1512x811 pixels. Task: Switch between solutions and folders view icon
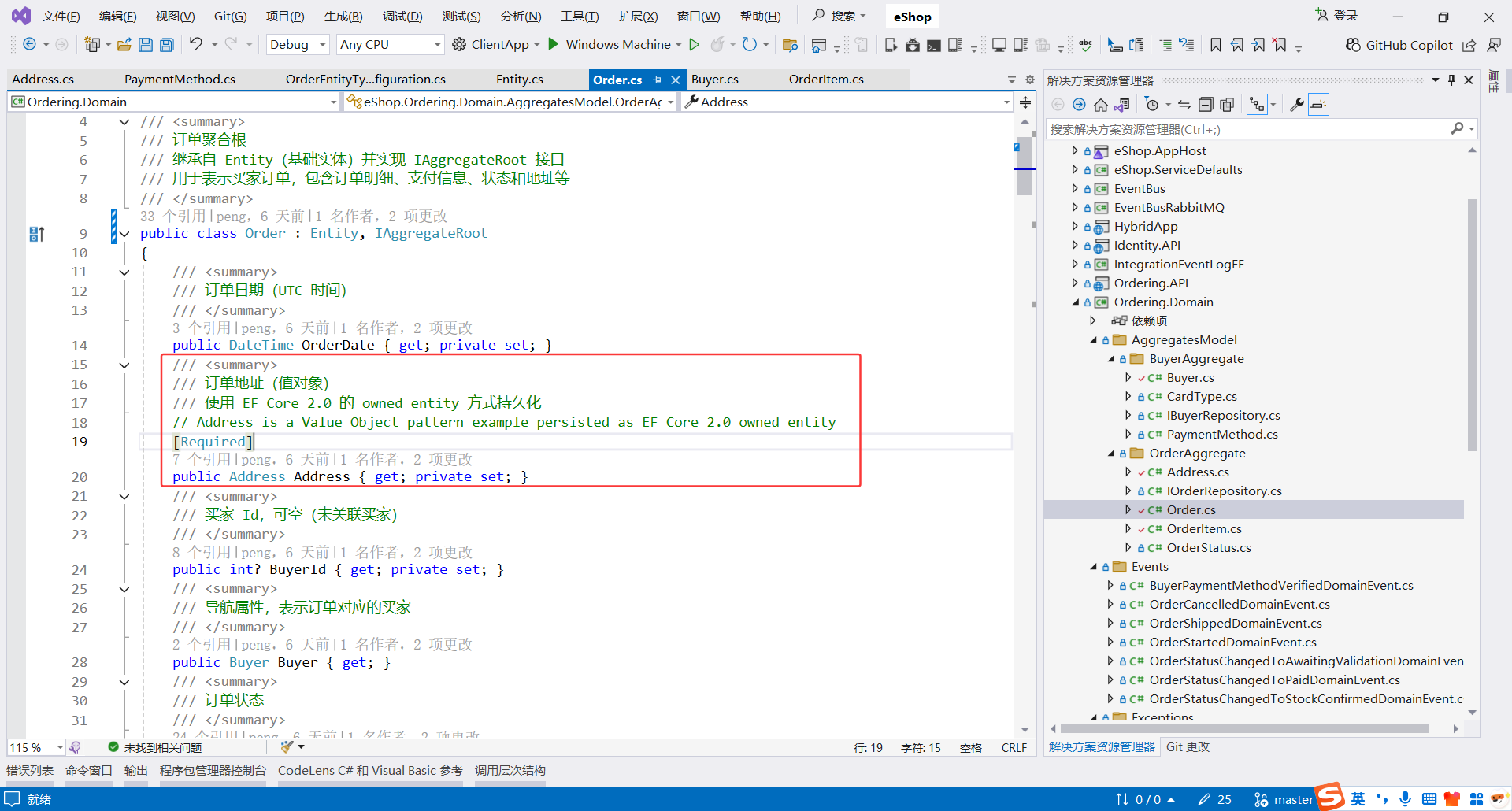(x=1122, y=105)
